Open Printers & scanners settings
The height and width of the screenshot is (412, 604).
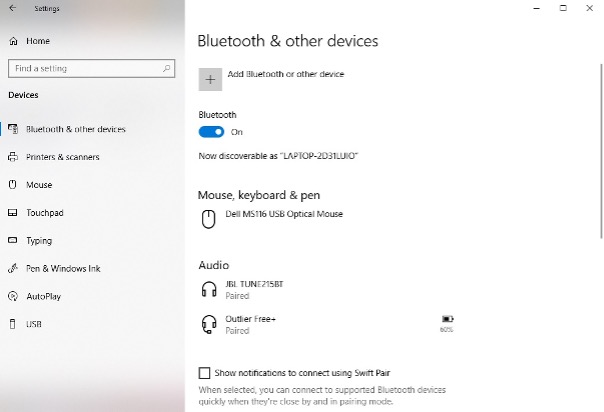(x=62, y=157)
